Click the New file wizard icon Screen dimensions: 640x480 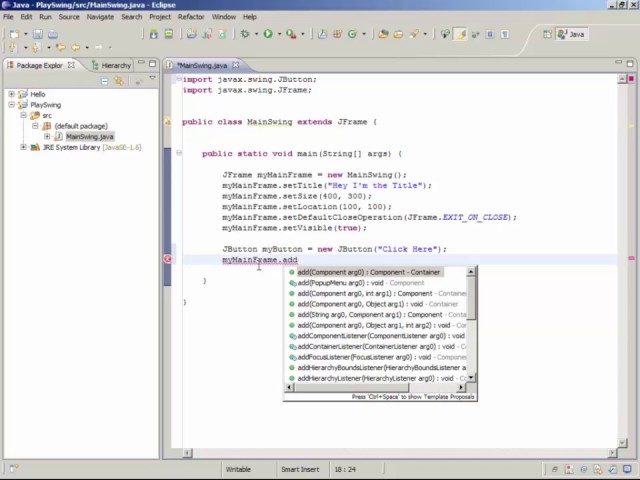[x=14, y=34]
